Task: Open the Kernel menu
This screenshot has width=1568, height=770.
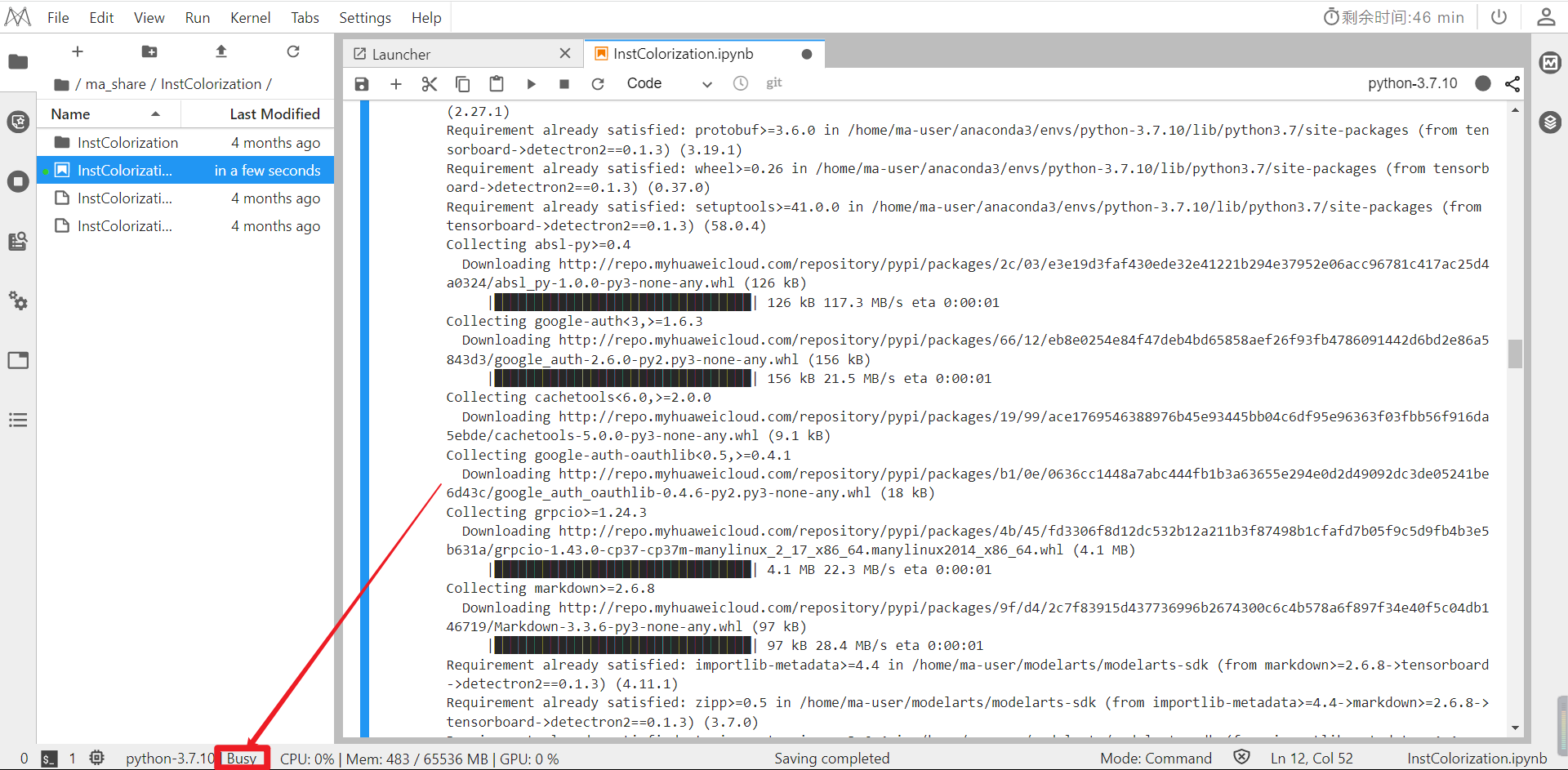Action: (250, 17)
